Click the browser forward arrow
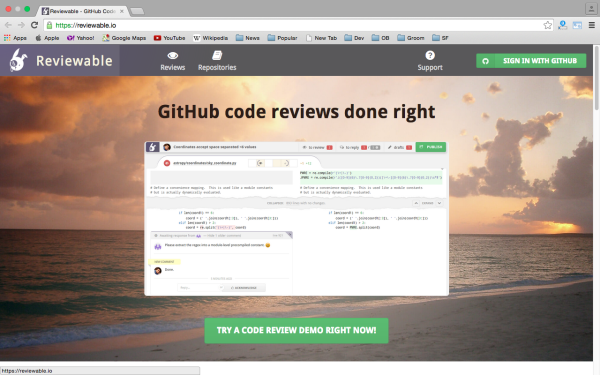Image resolution: width=600 pixels, height=375 pixels. click(x=21, y=25)
